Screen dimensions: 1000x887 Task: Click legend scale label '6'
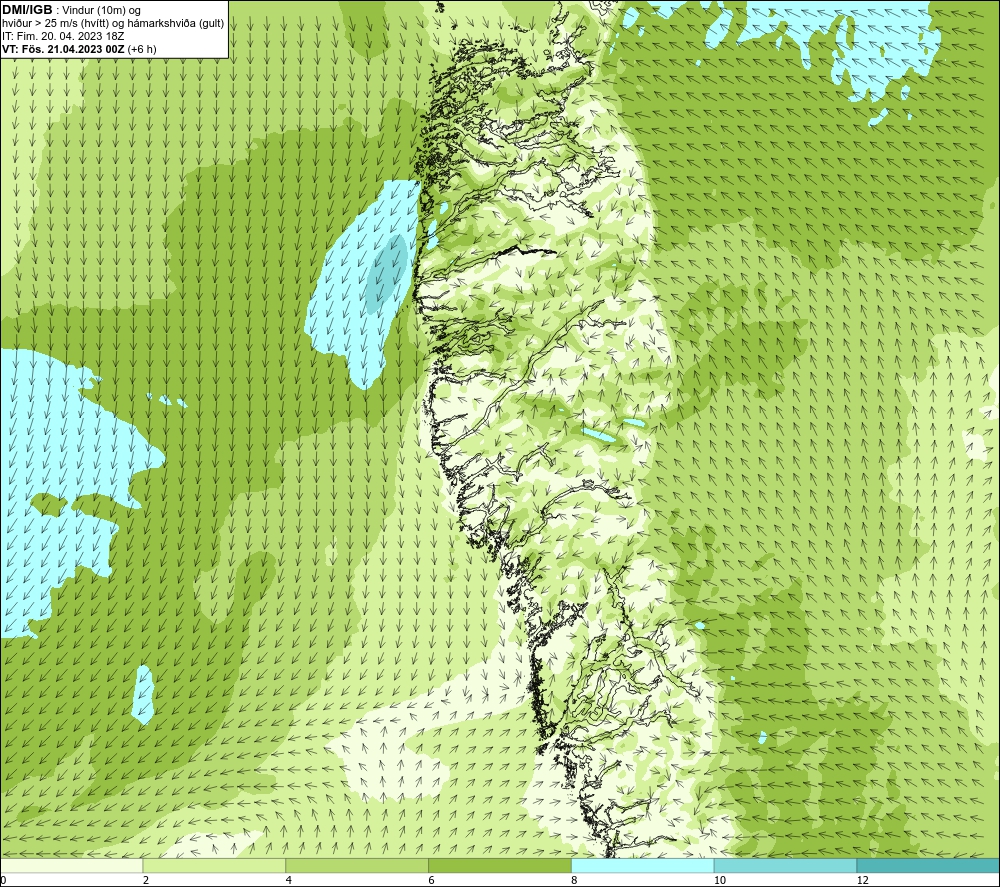point(432,880)
